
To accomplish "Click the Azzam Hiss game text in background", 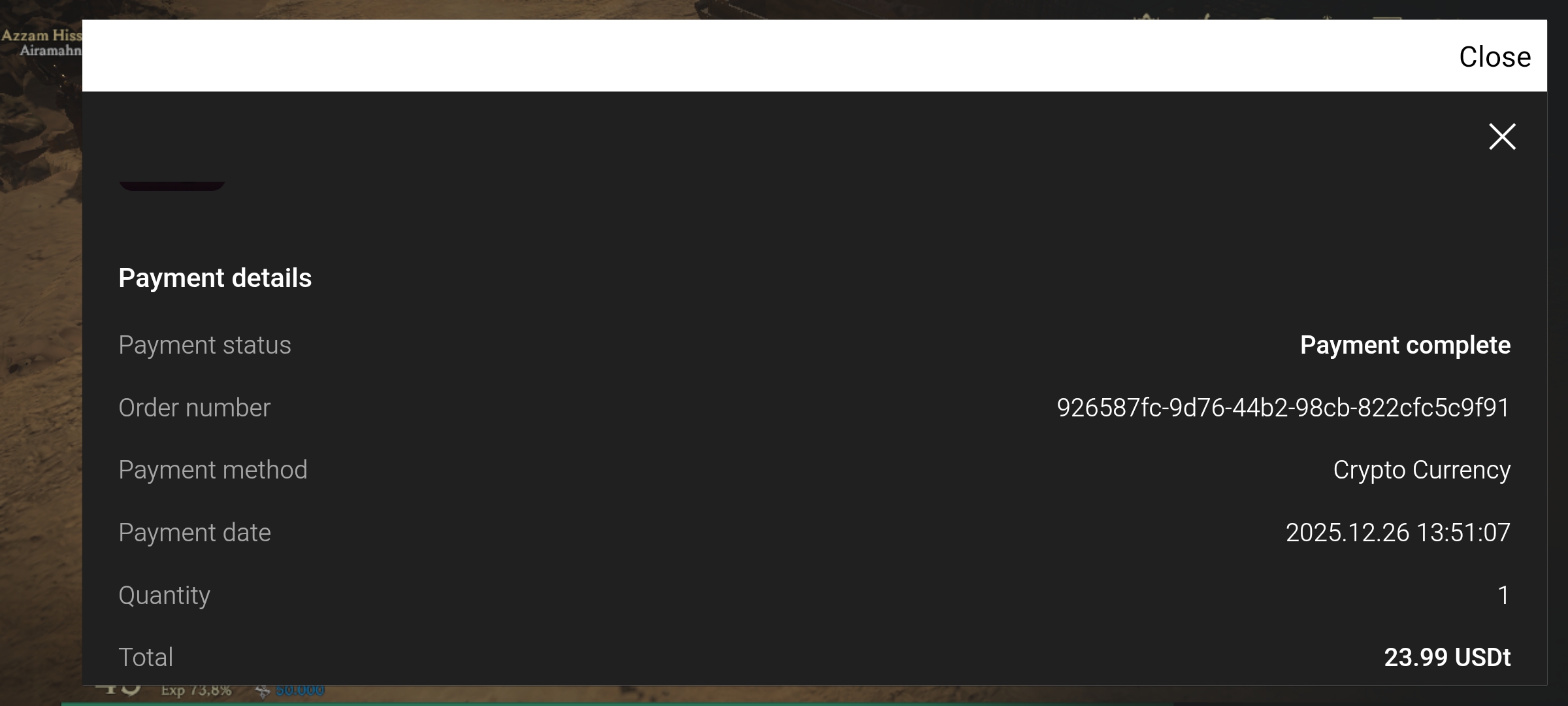I will 42,35.
